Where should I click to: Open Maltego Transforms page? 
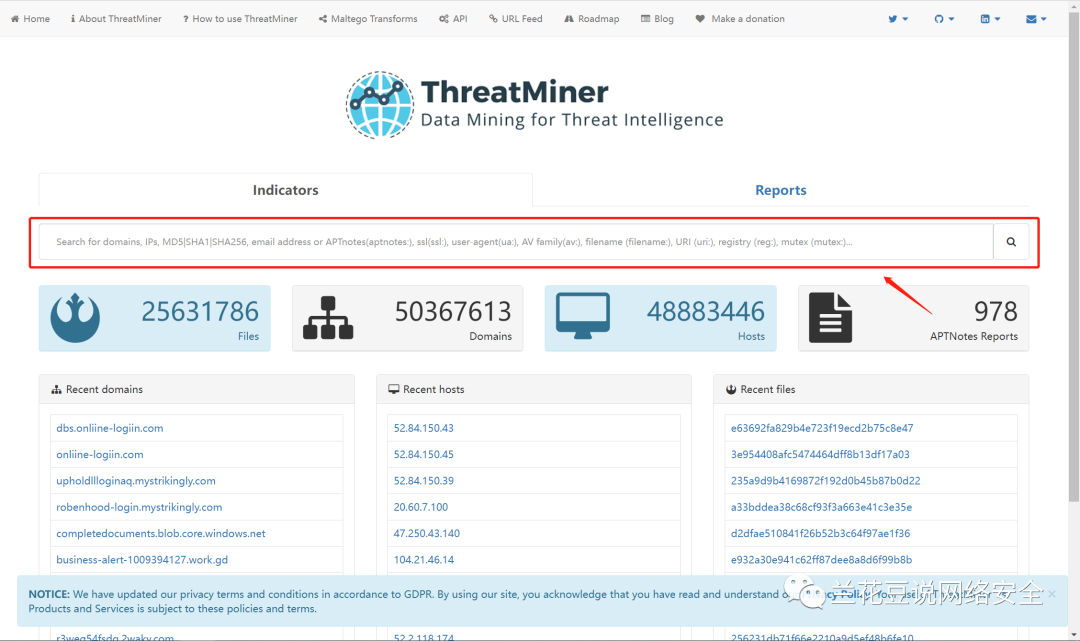pyautogui.click(x=368, y=19)
